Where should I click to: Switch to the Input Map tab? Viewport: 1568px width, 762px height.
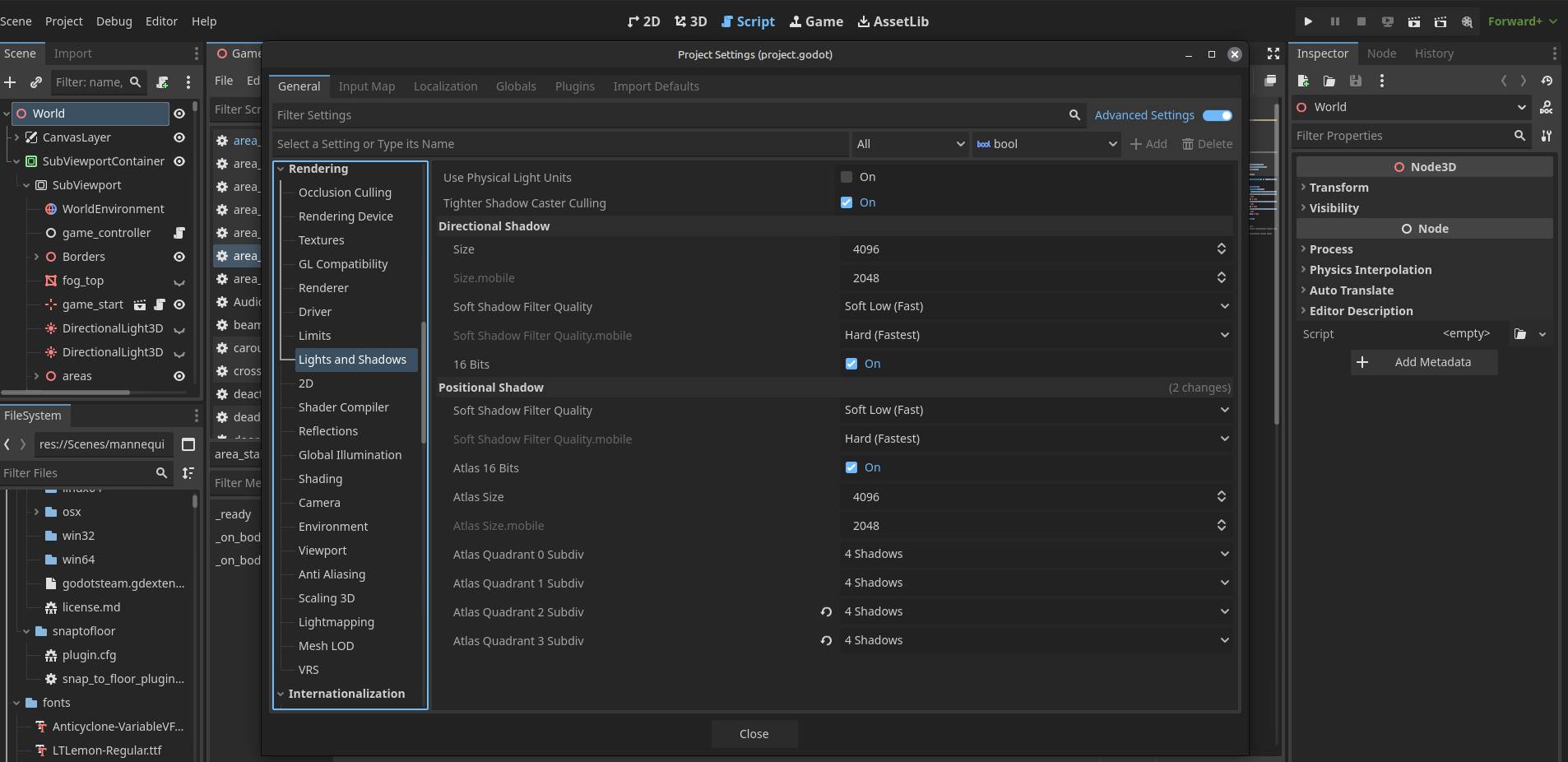coord(366,86)
